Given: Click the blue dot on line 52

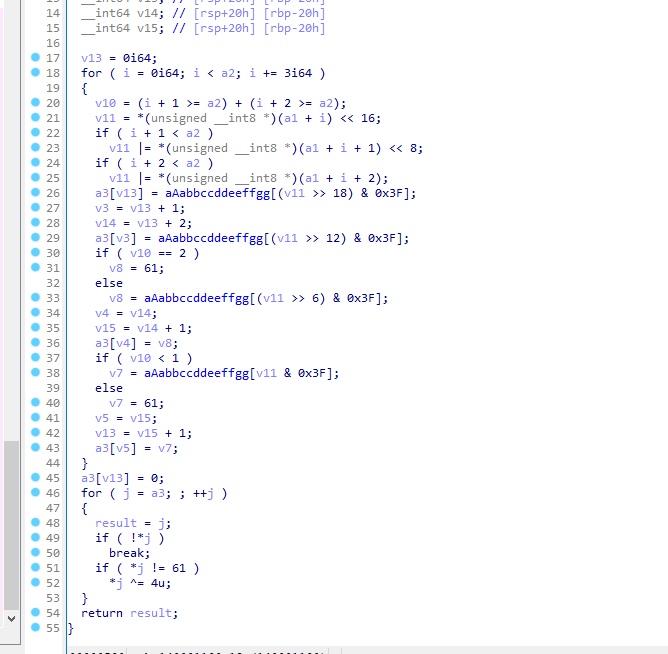Looking at the screenshot, I should (x=36, y=583).
